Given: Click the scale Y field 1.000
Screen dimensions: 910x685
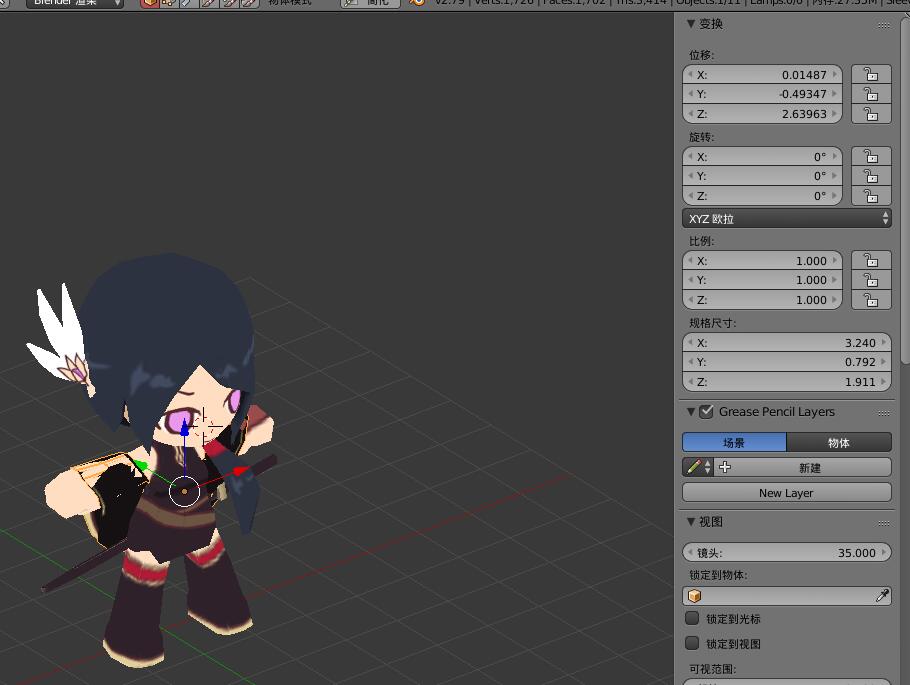Looking at the screenshot, I should (x=762, y=280).
